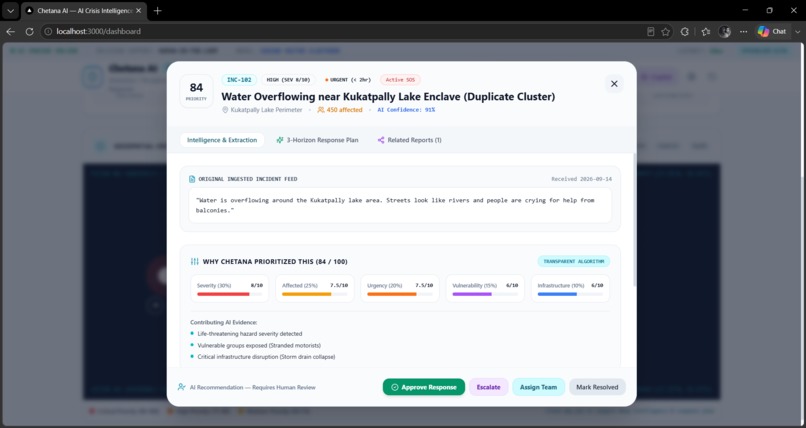Viewport: 806px width, 428px height.
Task: Open the browser settings ellipsis menu
Action: coord(743,31)
